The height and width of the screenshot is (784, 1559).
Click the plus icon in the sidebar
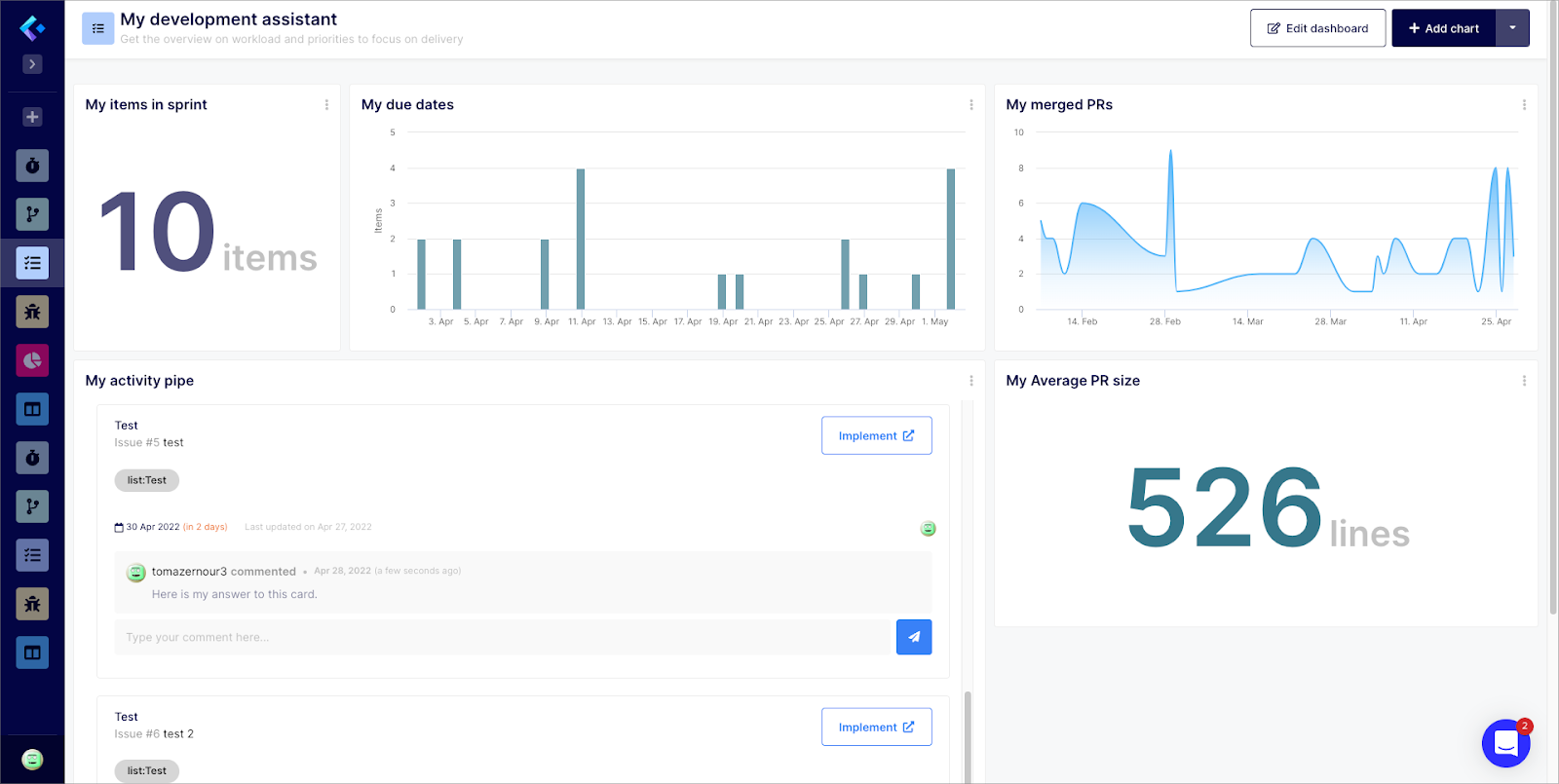(x=32, y=117)
